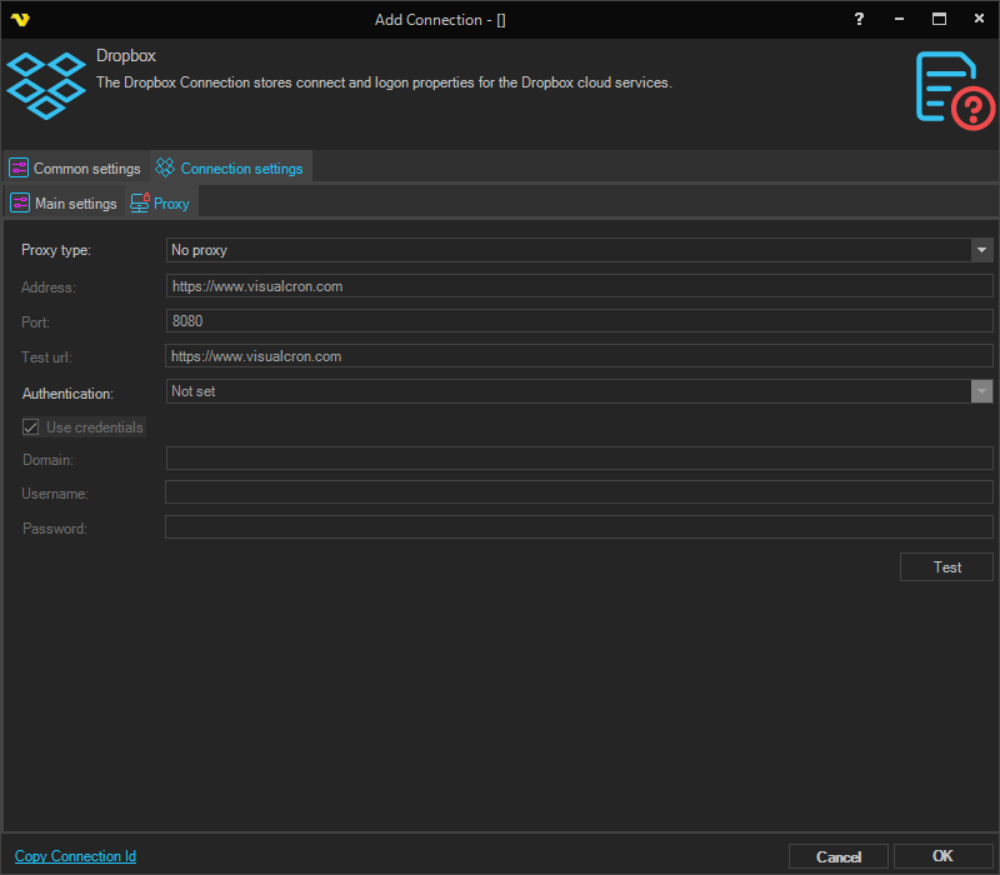Click the Main settings tab icon
The height and width of the screenshot is (875, 1000).
tap(20, 203)
